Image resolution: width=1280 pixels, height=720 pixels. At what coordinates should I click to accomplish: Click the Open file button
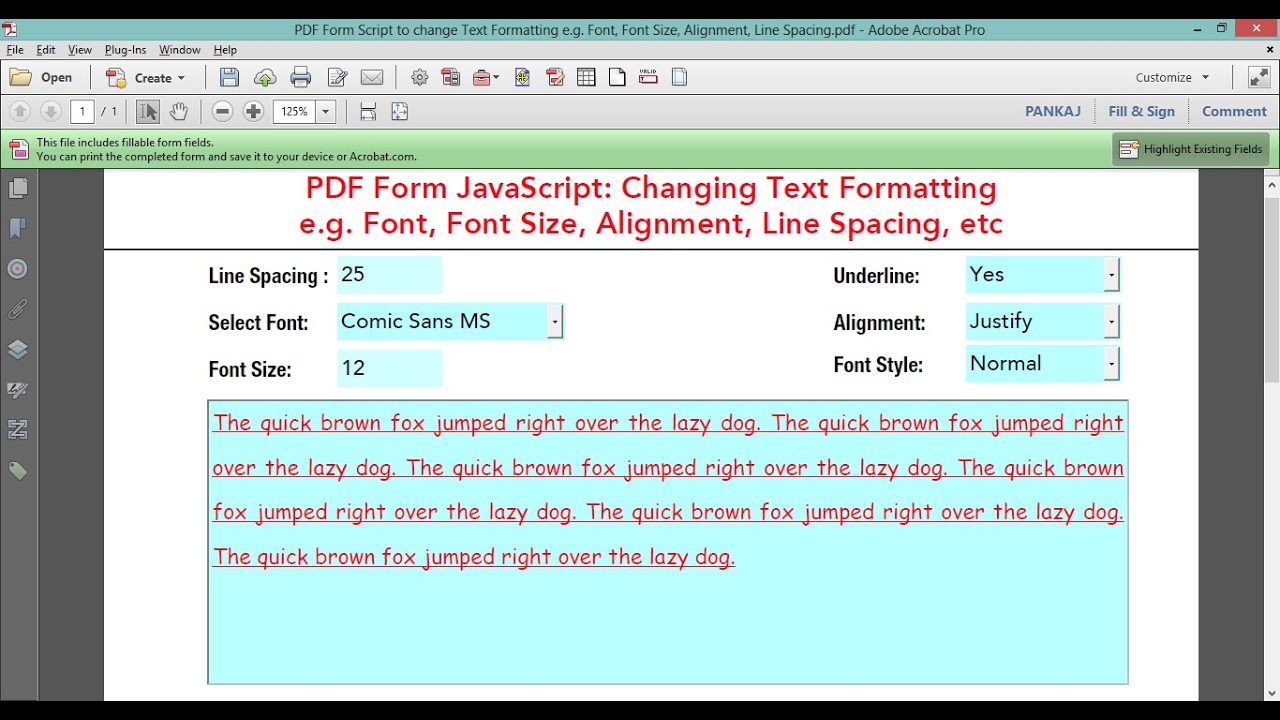click(x=42, y=77)
